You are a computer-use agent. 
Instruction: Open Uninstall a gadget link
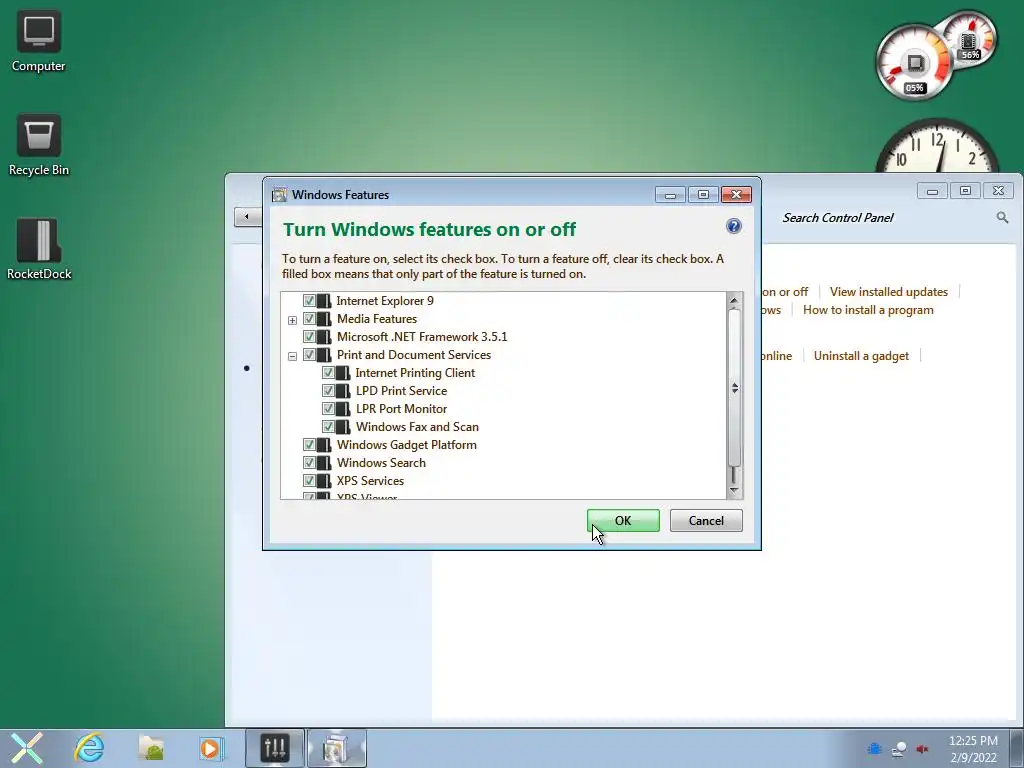[861, 356]
